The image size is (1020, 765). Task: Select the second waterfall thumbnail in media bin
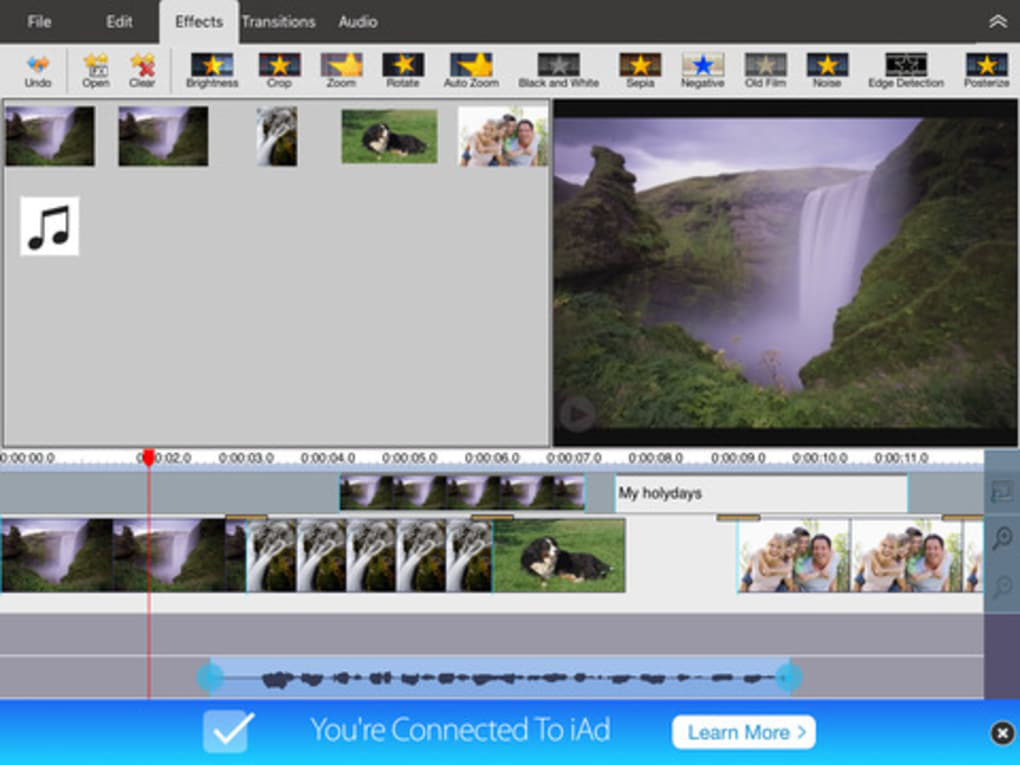point(163,136)
